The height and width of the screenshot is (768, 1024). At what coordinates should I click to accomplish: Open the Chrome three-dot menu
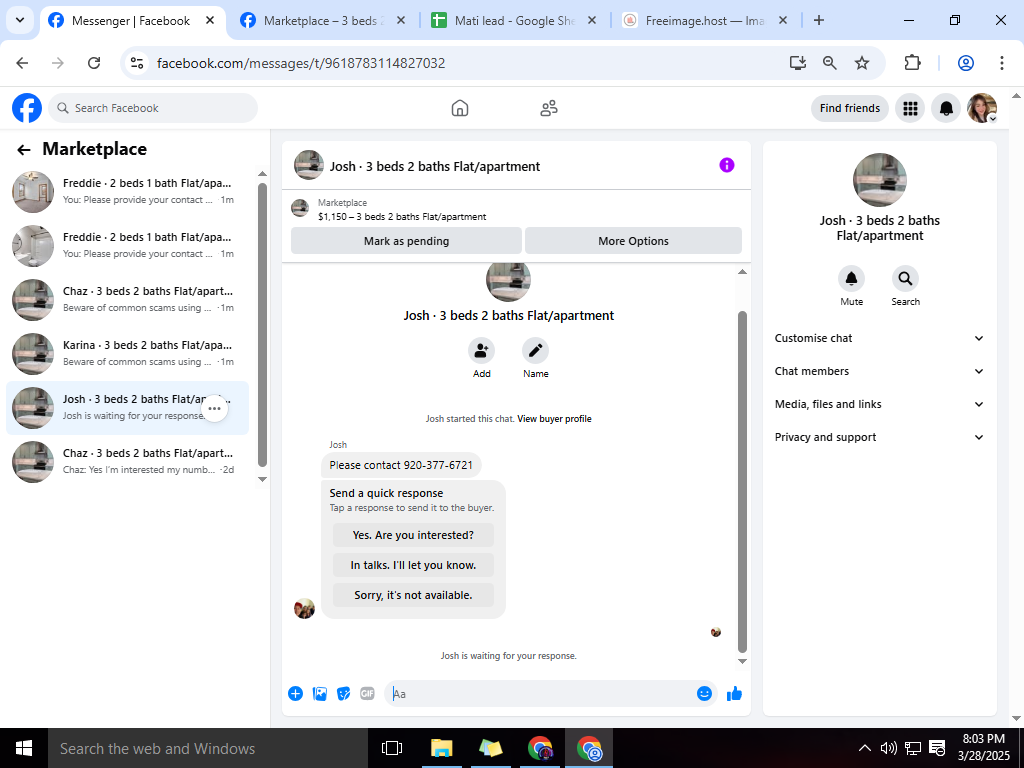coord(1002,63)
